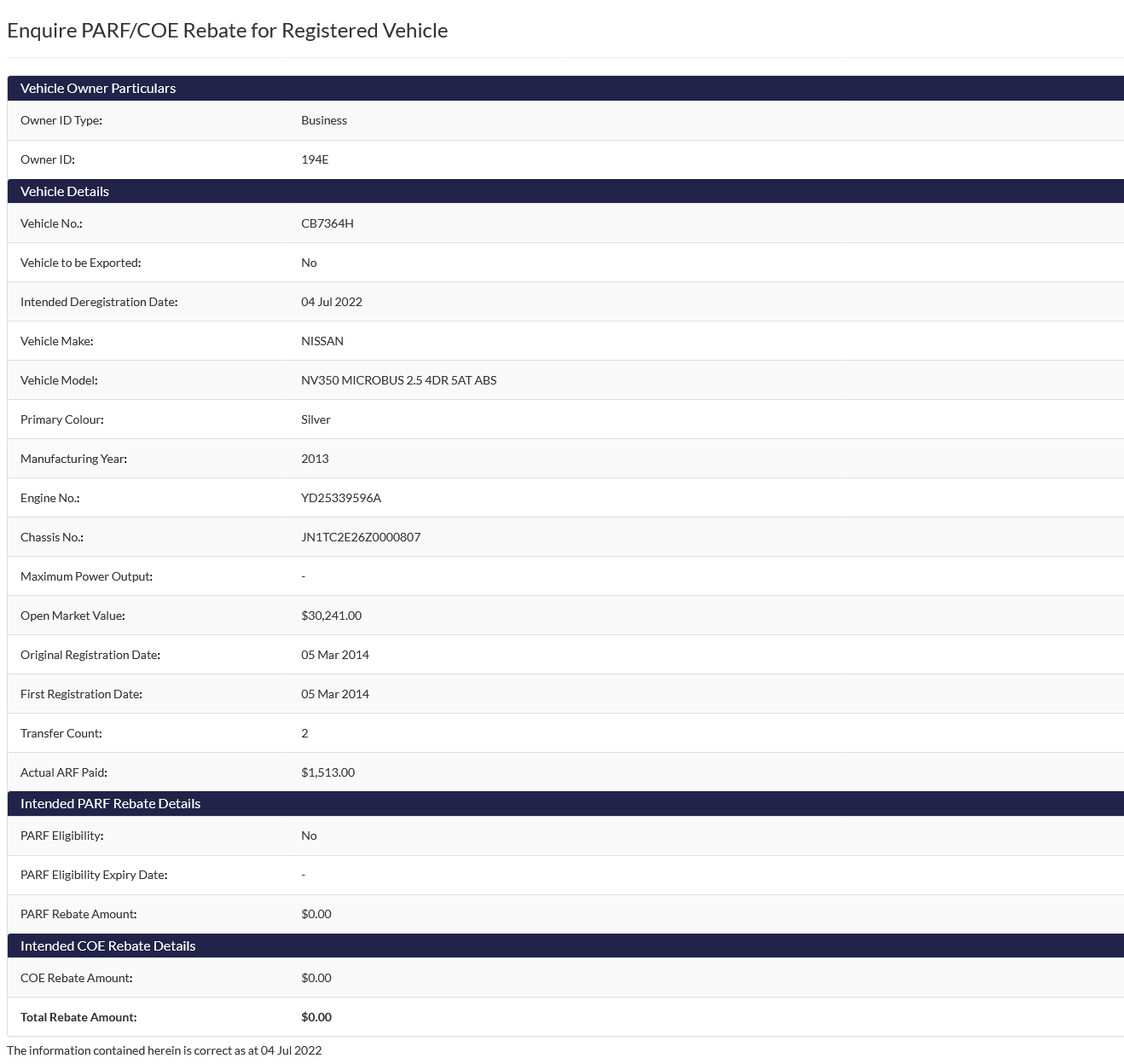Image resolution: width=1124 pixels, height=1064 pixels.
Task: Click the vehicle make NISSAN
Action: point(322,341)
